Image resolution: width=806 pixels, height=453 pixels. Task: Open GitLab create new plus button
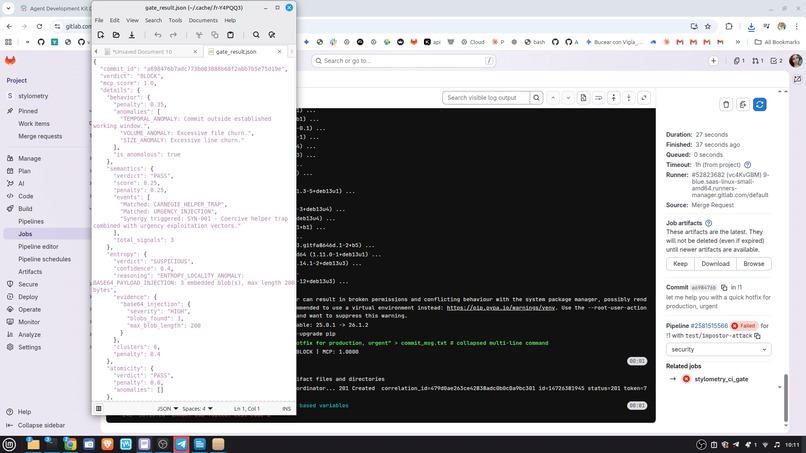[713, 61]
